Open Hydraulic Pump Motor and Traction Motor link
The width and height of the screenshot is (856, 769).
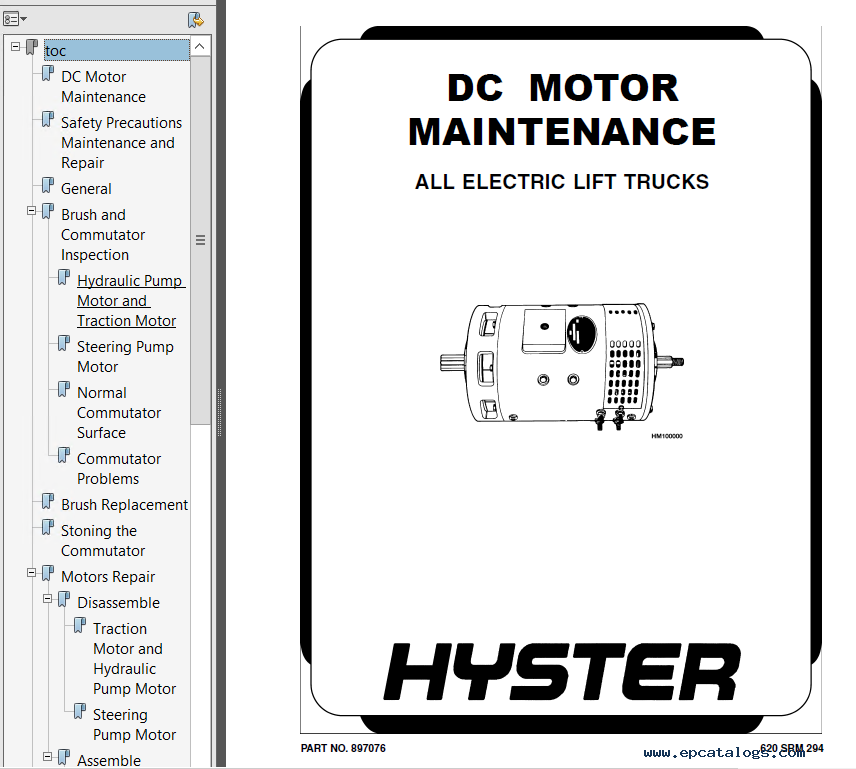click(x=131, y=301)
